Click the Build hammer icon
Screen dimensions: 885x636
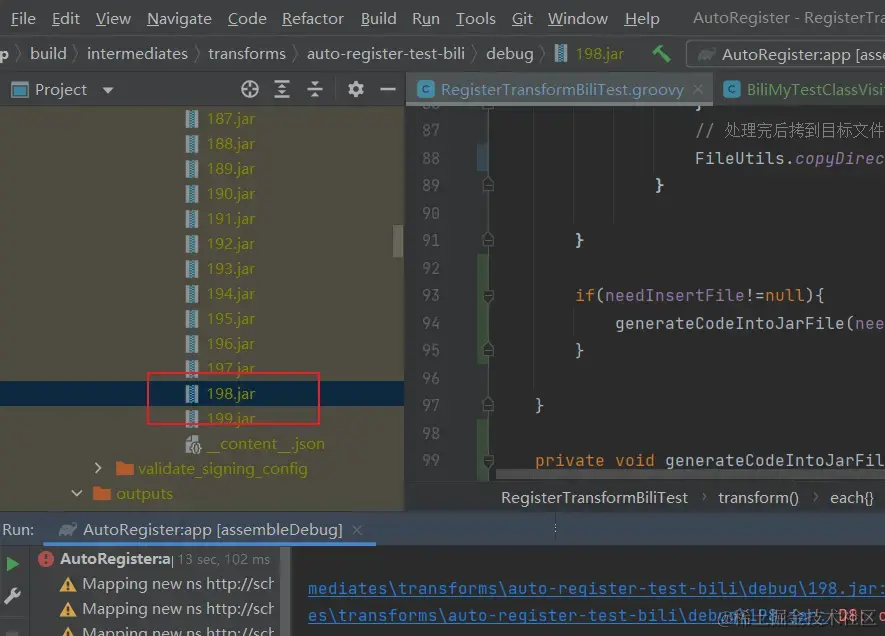(x=661, y=54)
